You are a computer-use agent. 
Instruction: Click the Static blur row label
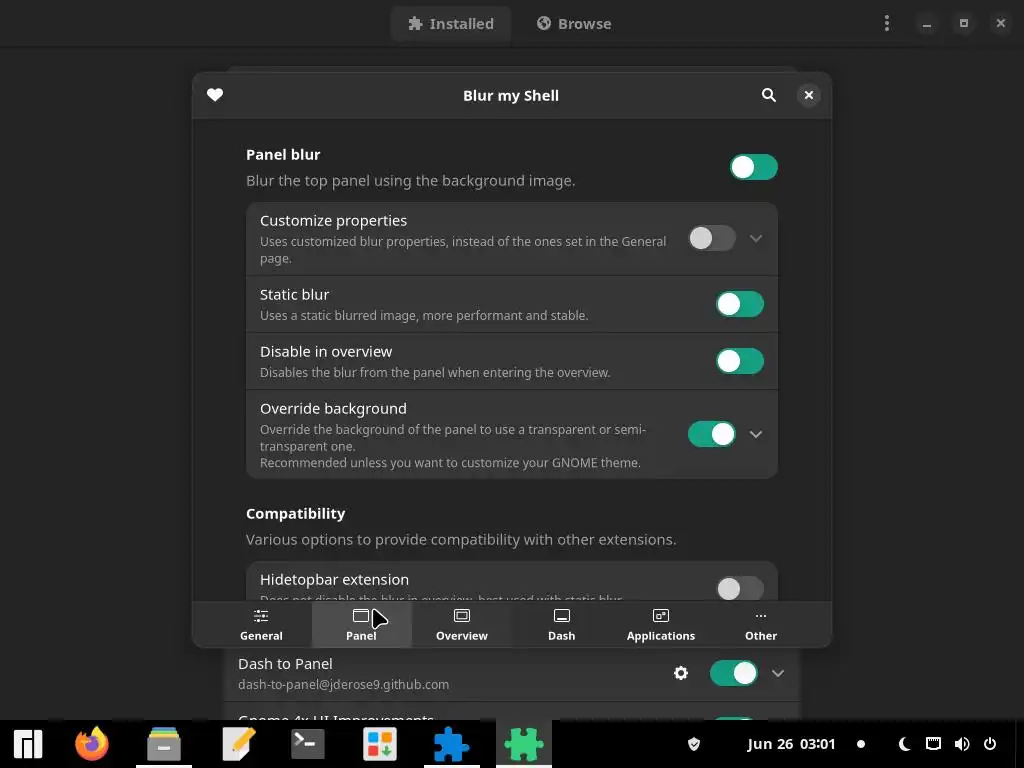pyautogui.click(x=295, y=295)
